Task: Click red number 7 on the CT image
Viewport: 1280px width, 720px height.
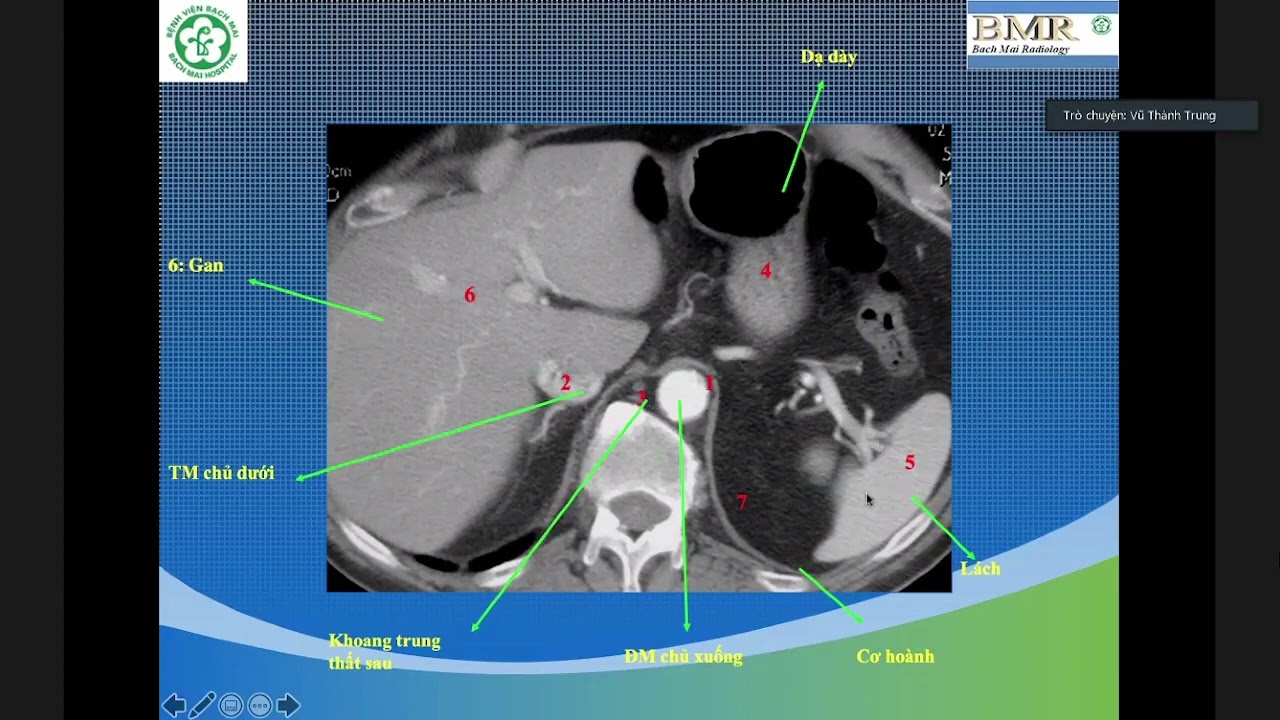Action: tap(741, 502)
